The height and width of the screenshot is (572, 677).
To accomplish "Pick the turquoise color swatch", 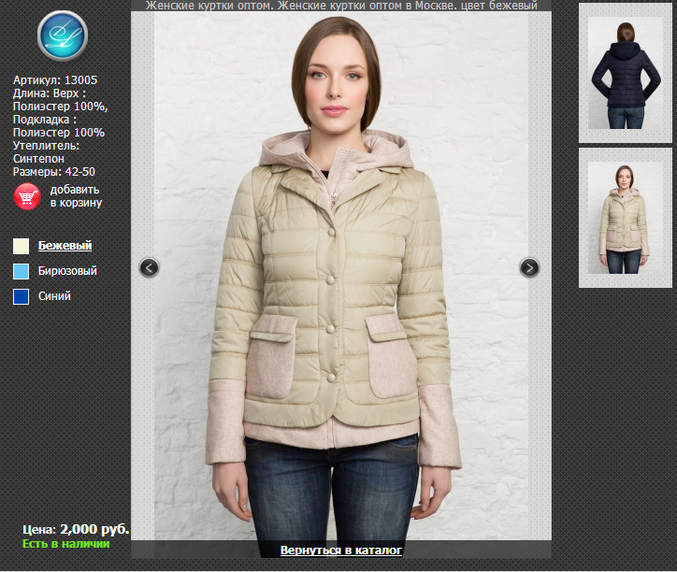I will pos(22,271).
